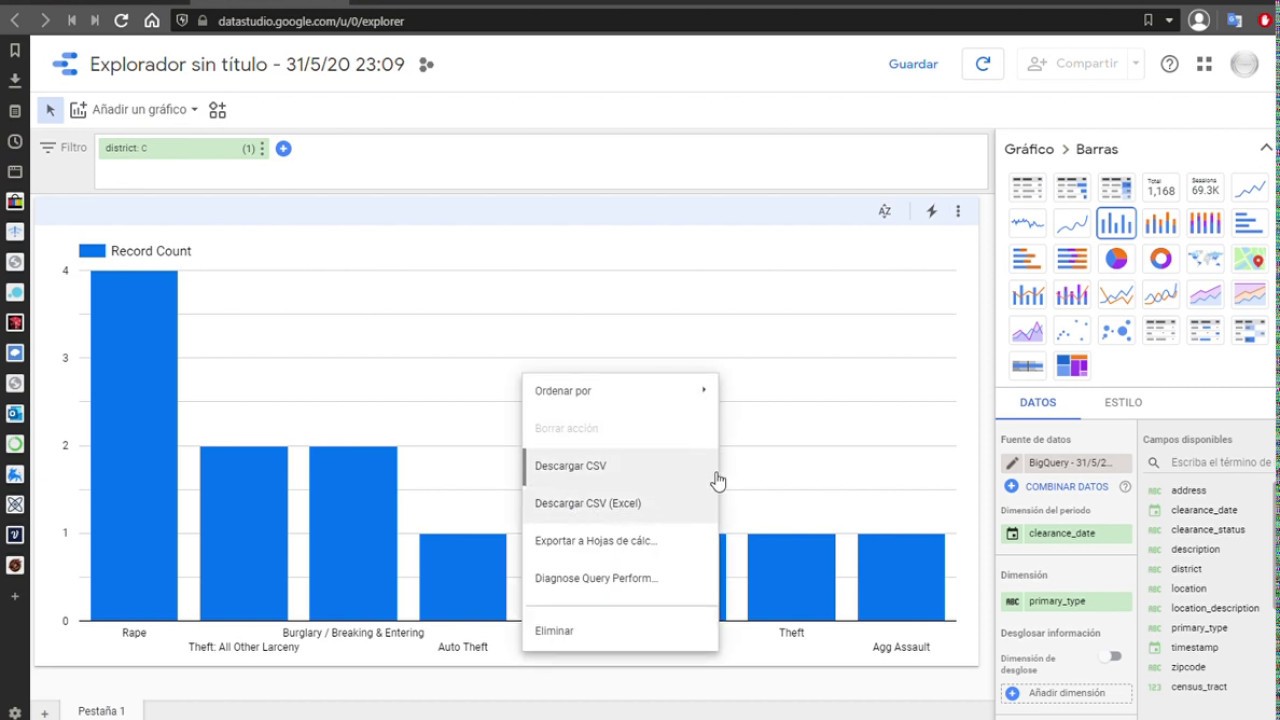1280x720 pixels.
Task: Select the scatter plot chart type
Action: [1072, 330]
